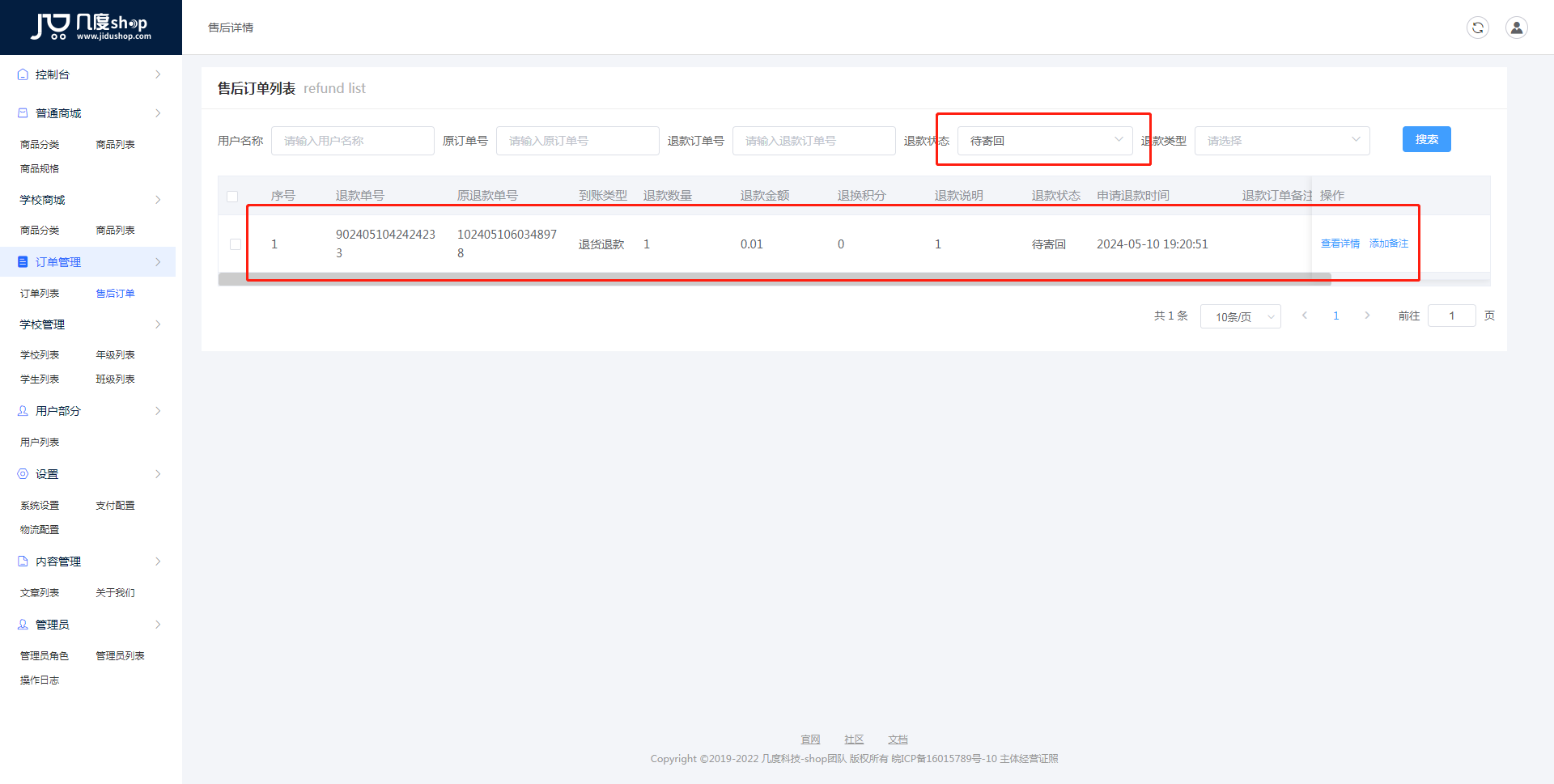This screenshot has width=1554, height=784.
Task: Open the 退款状态 dropdown showing 待寄回
Action: pyautogui.click(x=1044, y=141)
